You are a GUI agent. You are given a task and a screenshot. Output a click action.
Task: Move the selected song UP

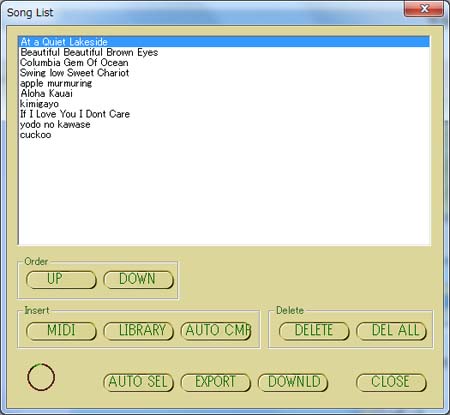pyautogui.click(x=61, y=279)
